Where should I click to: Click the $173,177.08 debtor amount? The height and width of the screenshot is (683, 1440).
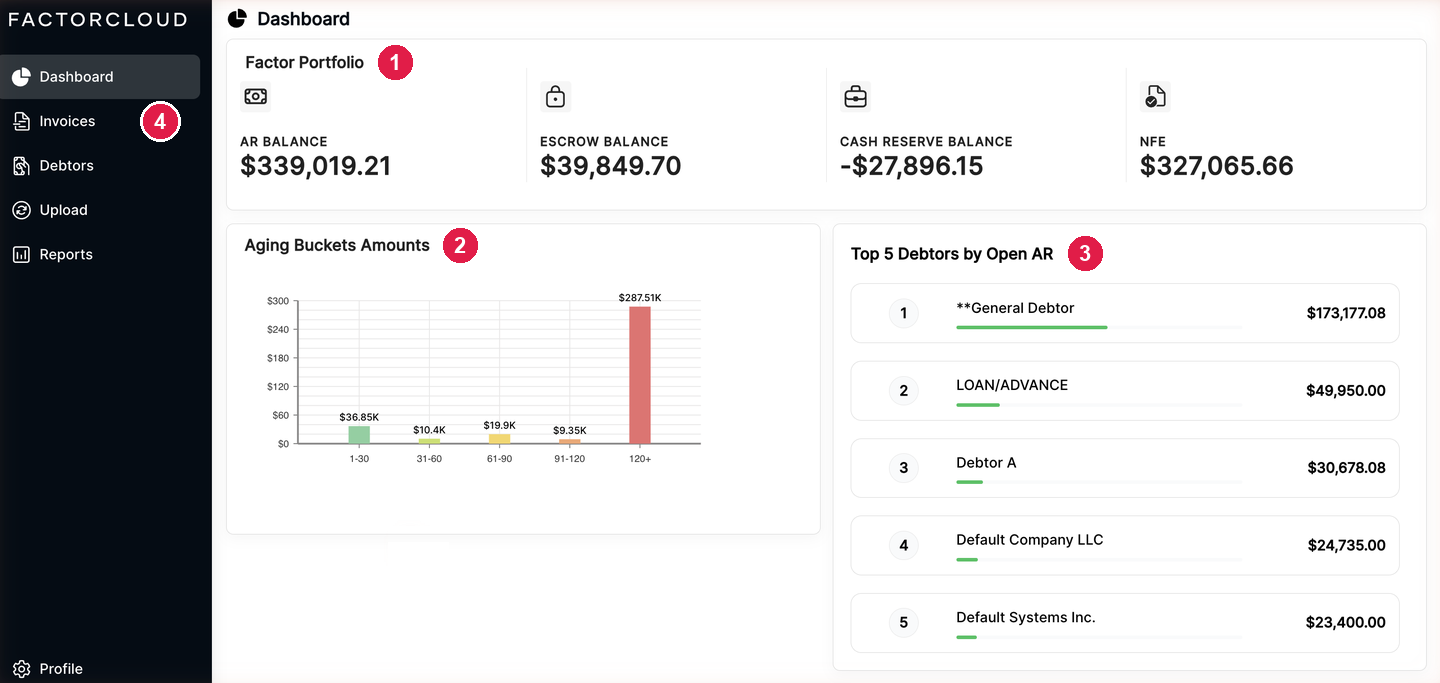coord(1346,313)
